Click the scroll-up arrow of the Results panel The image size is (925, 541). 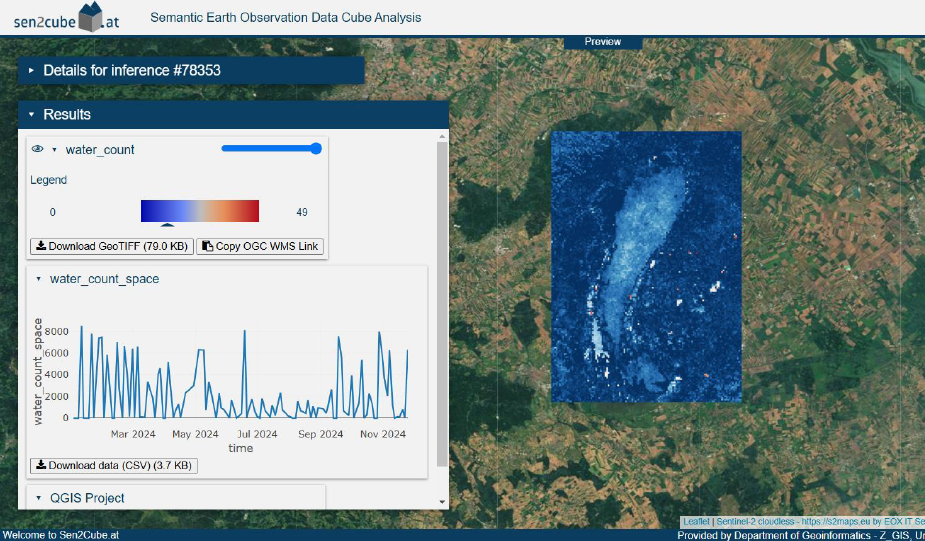(442, 136)
